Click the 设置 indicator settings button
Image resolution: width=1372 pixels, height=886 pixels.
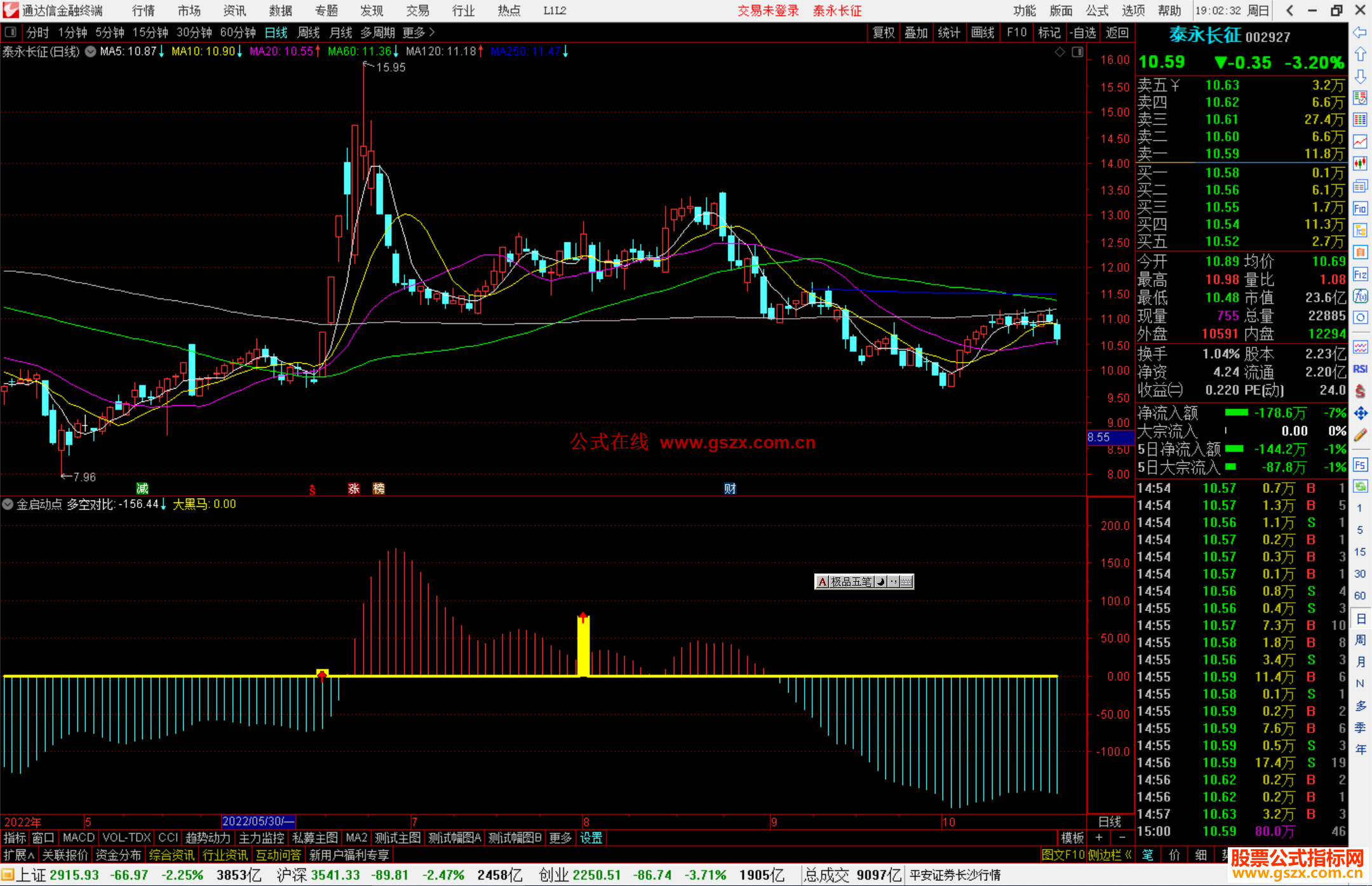coord(591,838)
